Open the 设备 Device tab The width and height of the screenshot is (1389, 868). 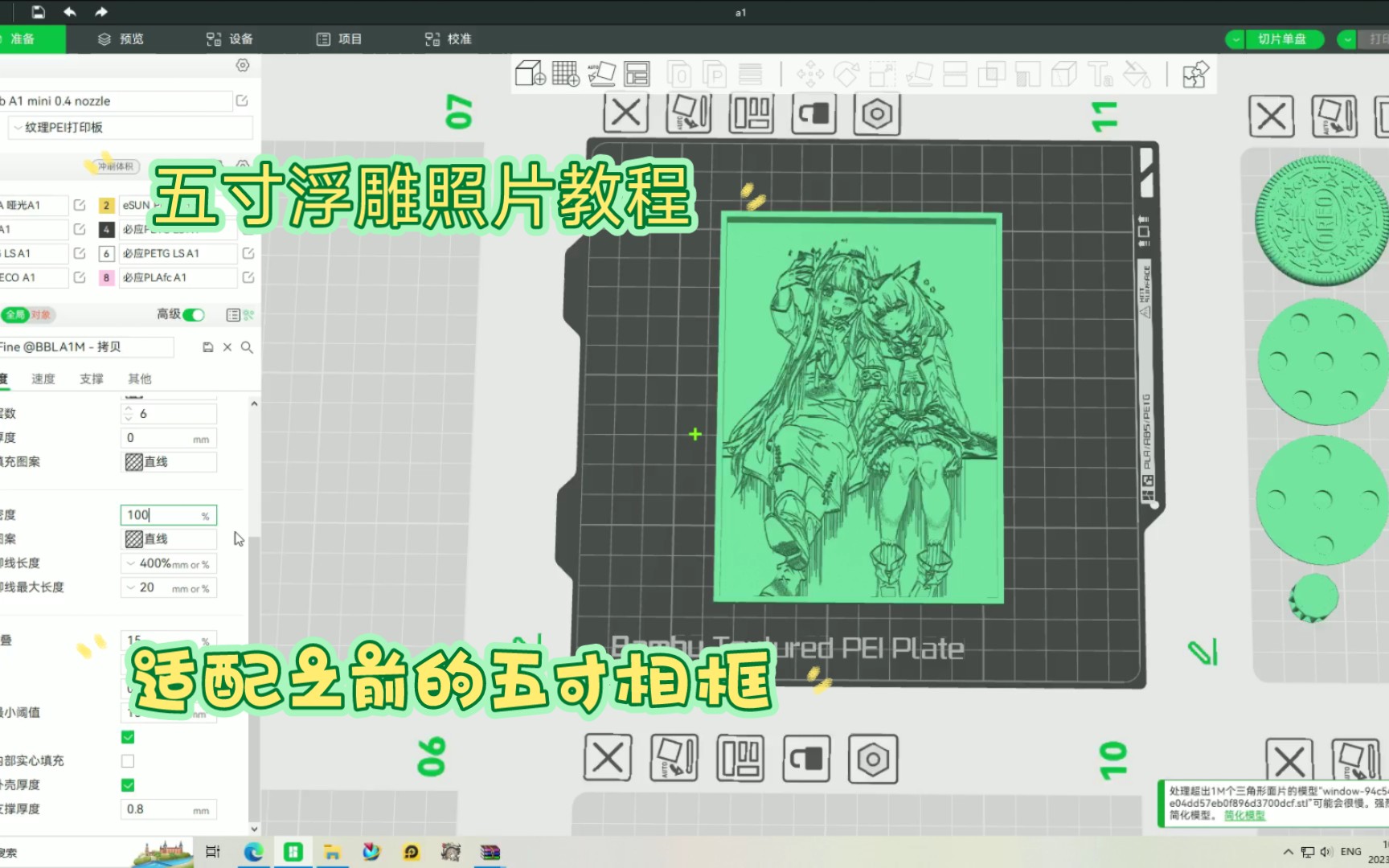pos(230,39)
